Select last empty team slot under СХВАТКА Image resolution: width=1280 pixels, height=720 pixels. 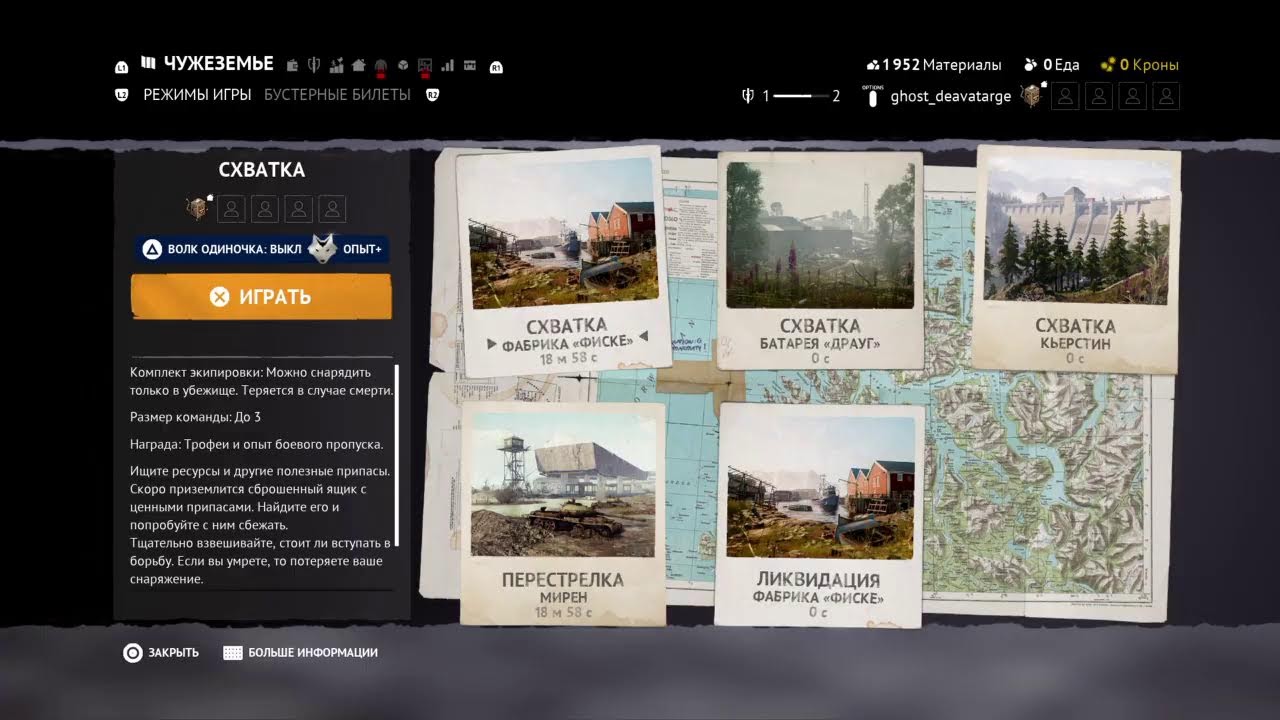pos(333,209)
